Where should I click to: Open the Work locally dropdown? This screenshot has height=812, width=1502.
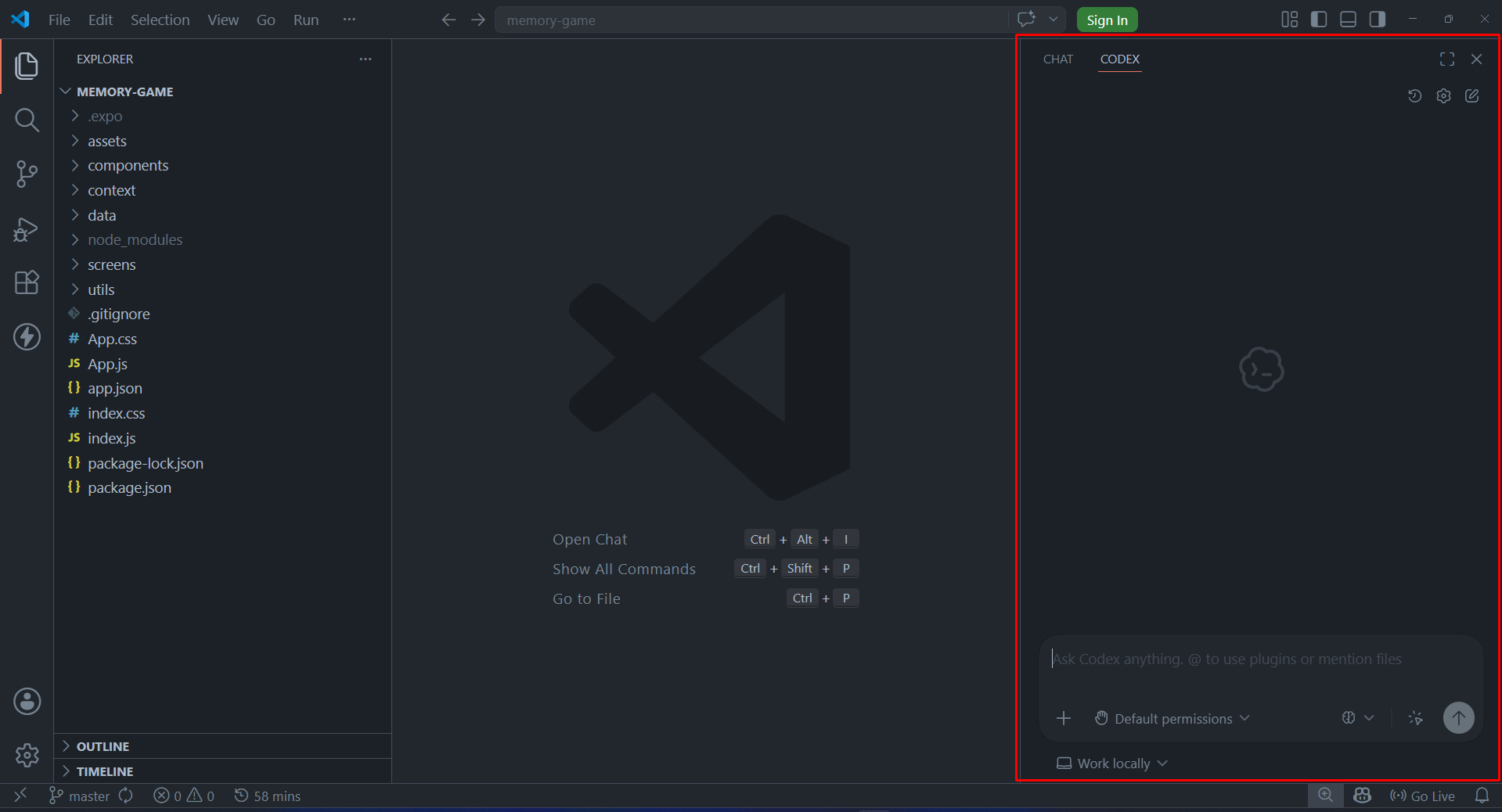1111,763
